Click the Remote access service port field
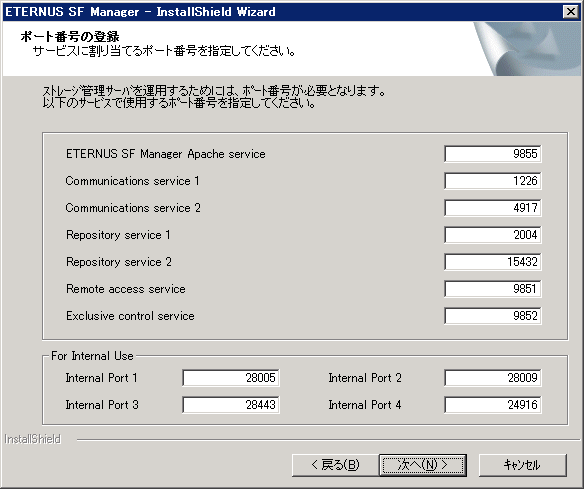Screen dimensions: 584x489 tap(492, 289)
